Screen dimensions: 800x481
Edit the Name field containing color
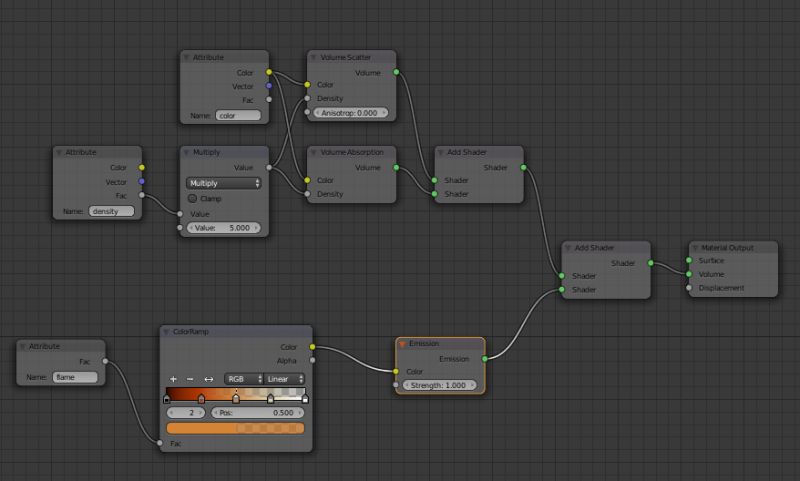pyautogui.click(x=238, y=115)
